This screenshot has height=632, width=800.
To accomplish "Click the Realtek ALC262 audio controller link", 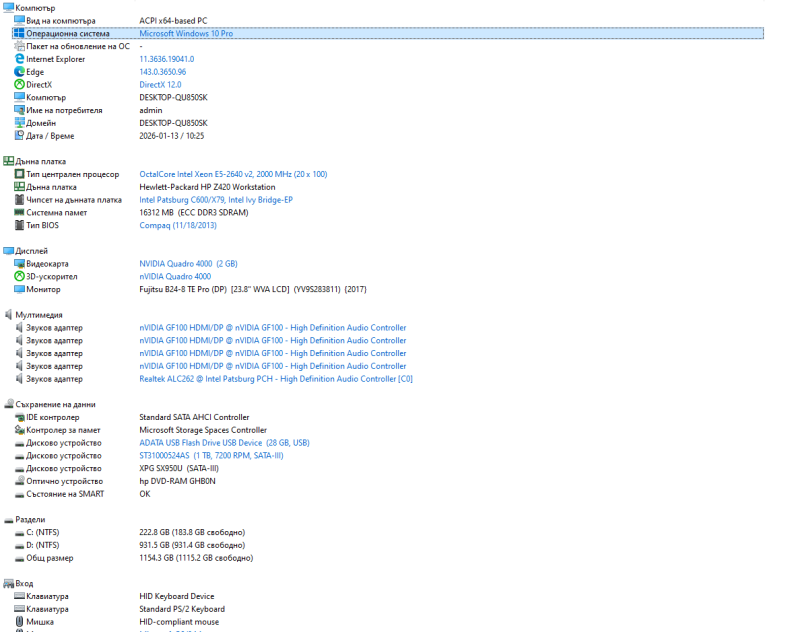I will (x=276, y=379).
